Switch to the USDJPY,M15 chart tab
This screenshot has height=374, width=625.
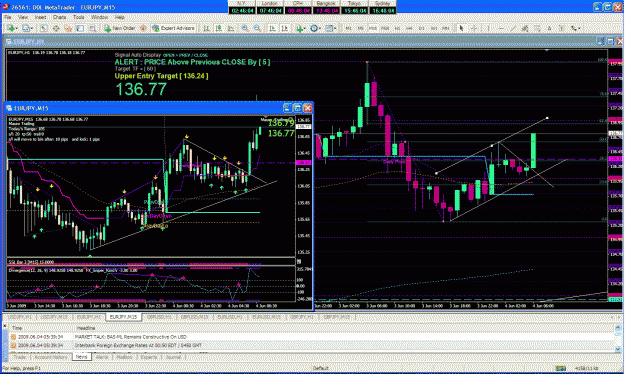[55, 317]
